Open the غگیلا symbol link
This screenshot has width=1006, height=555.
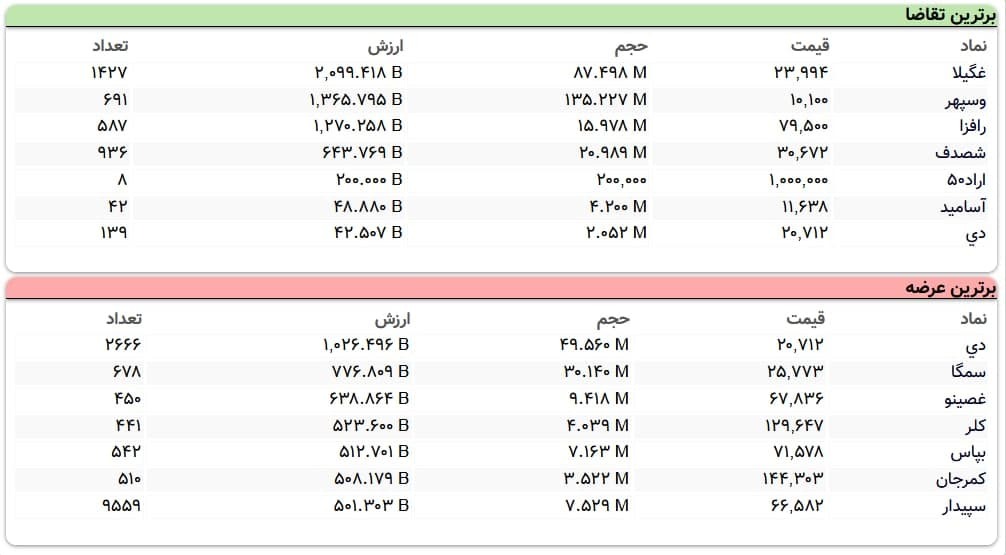pyautogui.click(x=966, y=73)
